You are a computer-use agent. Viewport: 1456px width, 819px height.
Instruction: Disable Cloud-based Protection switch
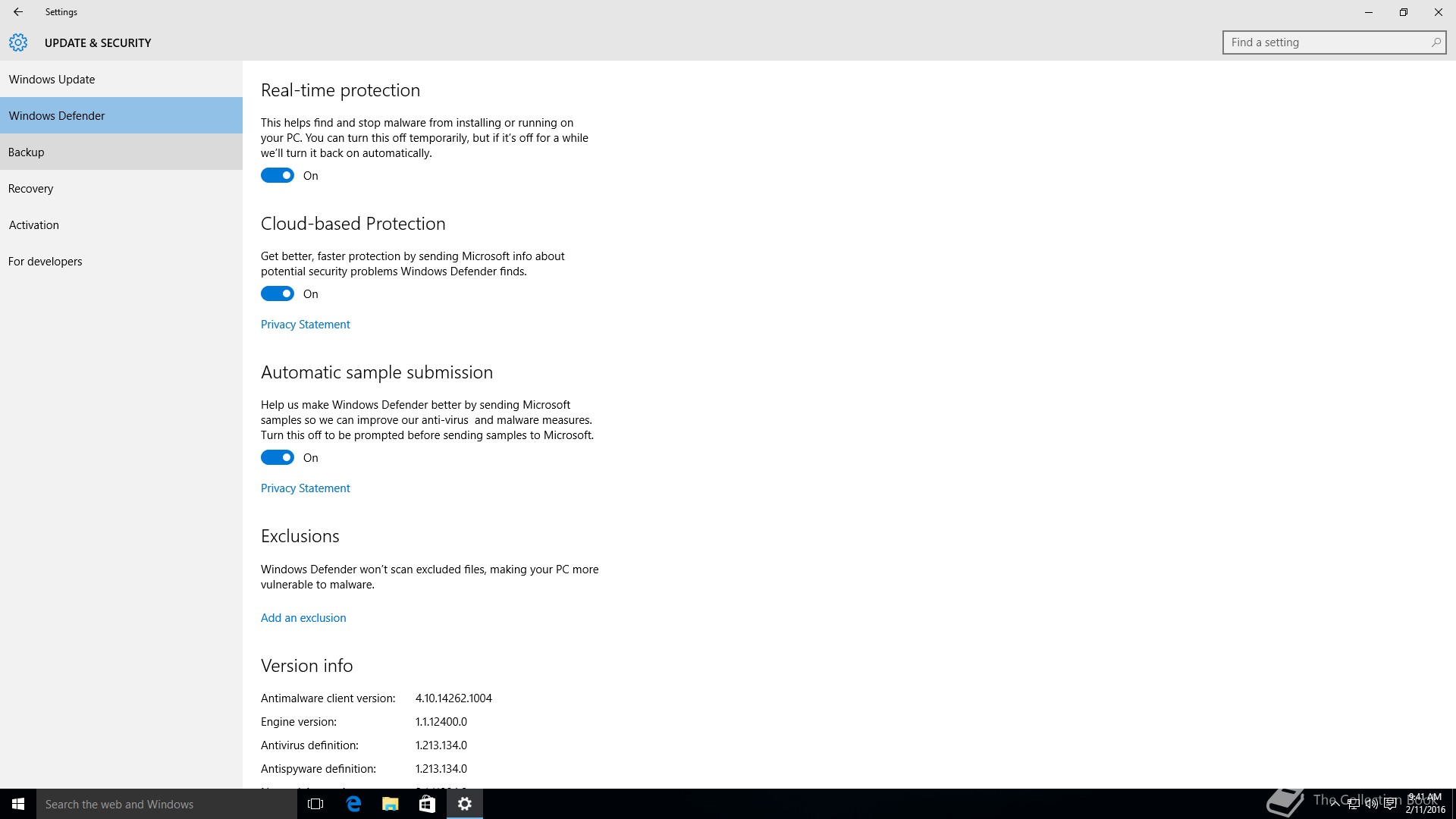pos(278,294)
